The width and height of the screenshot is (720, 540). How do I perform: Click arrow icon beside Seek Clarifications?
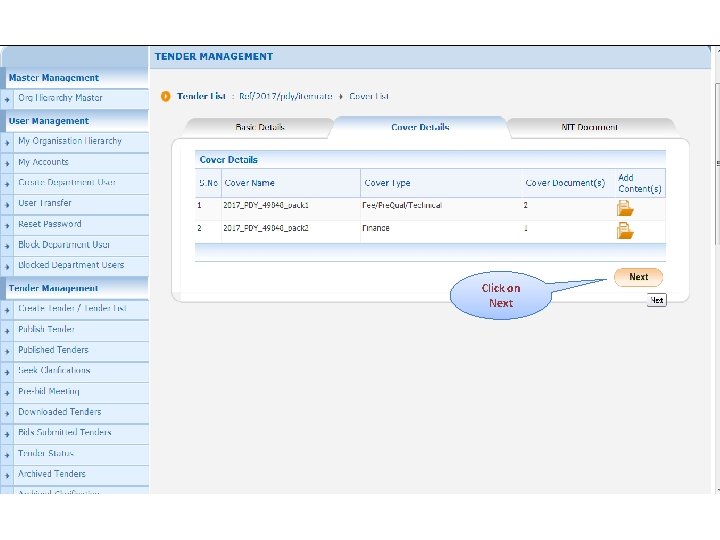(x=7, y=372)
